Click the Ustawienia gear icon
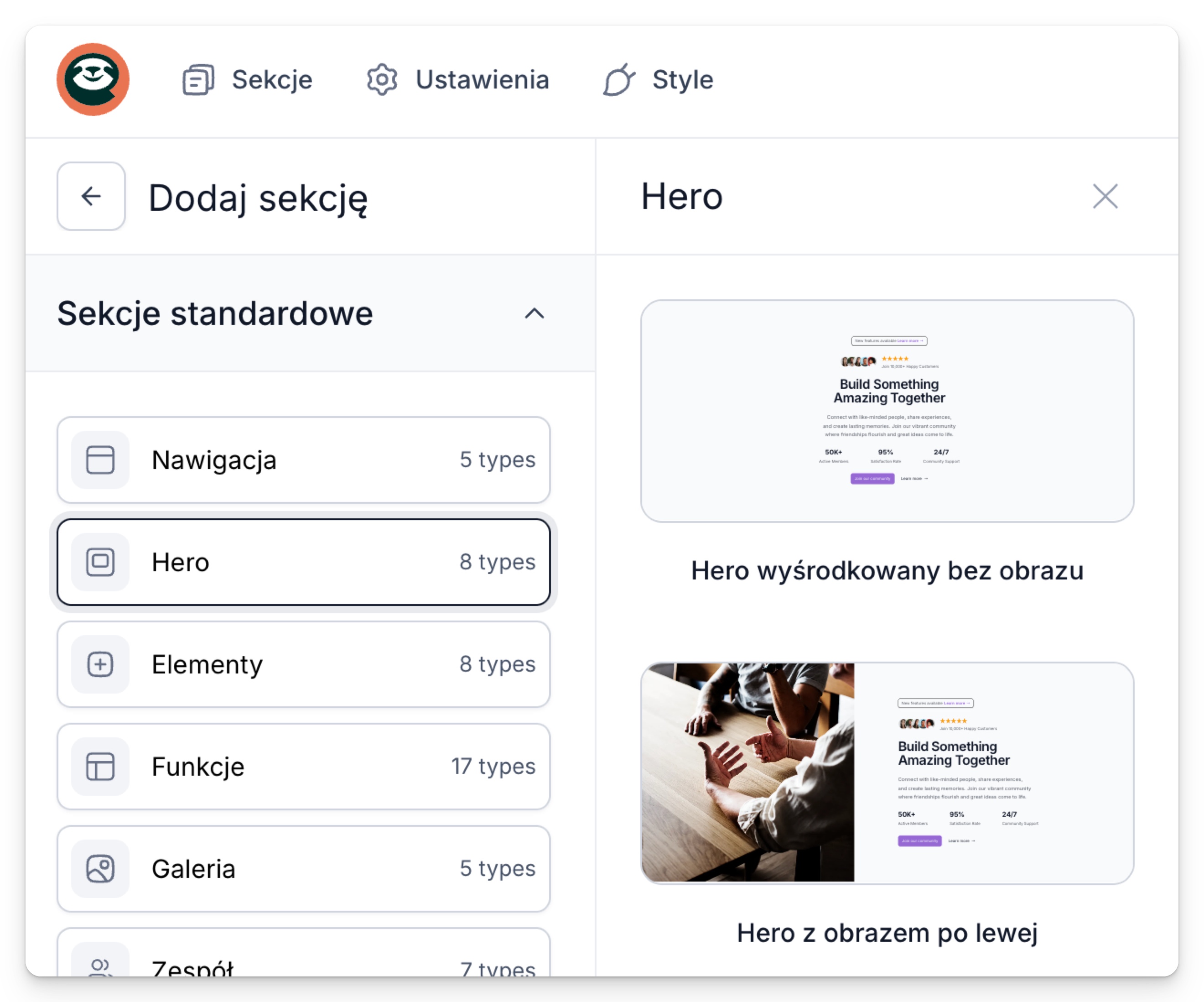The width and height of the screenshot is (1204, 1002). (382, 79)
